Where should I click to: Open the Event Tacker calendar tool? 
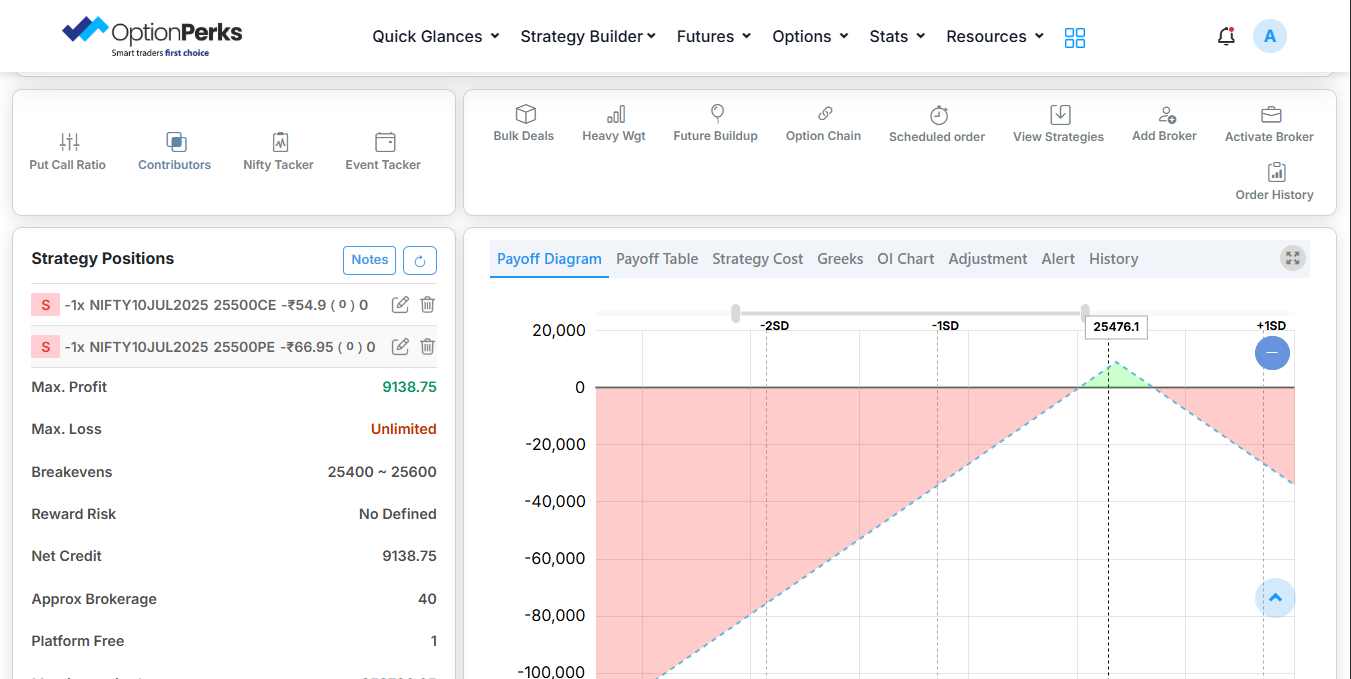(383, 152)
